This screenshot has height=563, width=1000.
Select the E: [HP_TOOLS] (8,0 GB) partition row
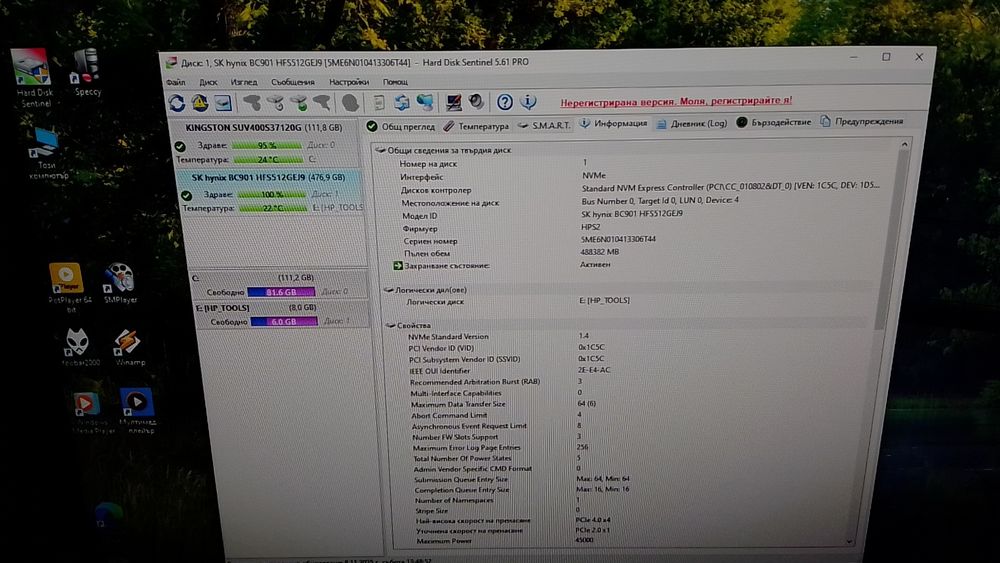point(281,314)
